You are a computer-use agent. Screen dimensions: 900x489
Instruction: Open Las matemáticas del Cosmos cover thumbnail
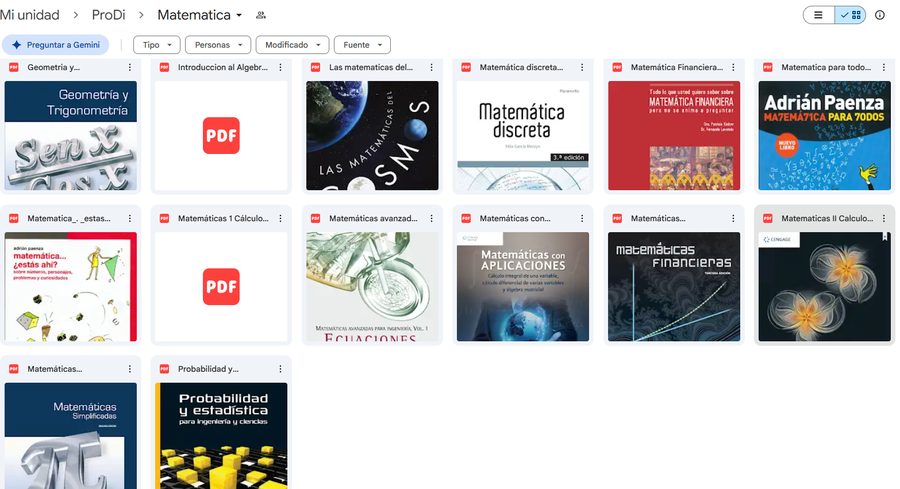(372, 135)
